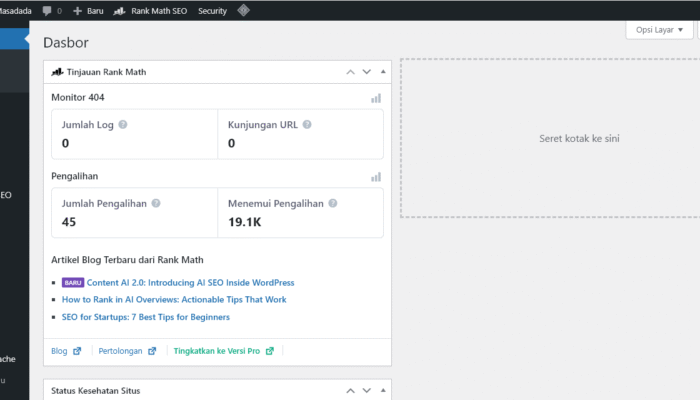This screenshot has height=400, width=700.
Task: Open the Monitor 404 chart icon
Action: click(x=376, y=99)
